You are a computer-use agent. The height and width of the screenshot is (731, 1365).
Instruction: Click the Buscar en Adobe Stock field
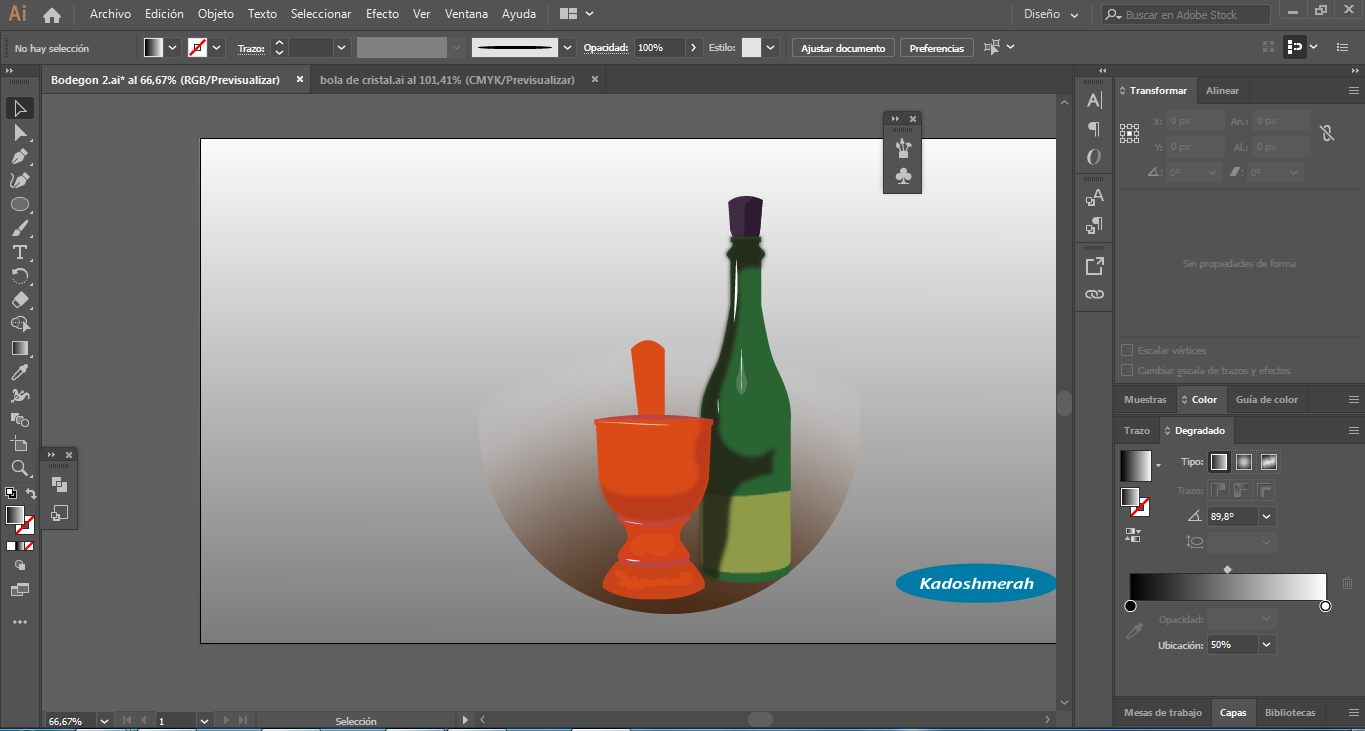click(1186, 15)
